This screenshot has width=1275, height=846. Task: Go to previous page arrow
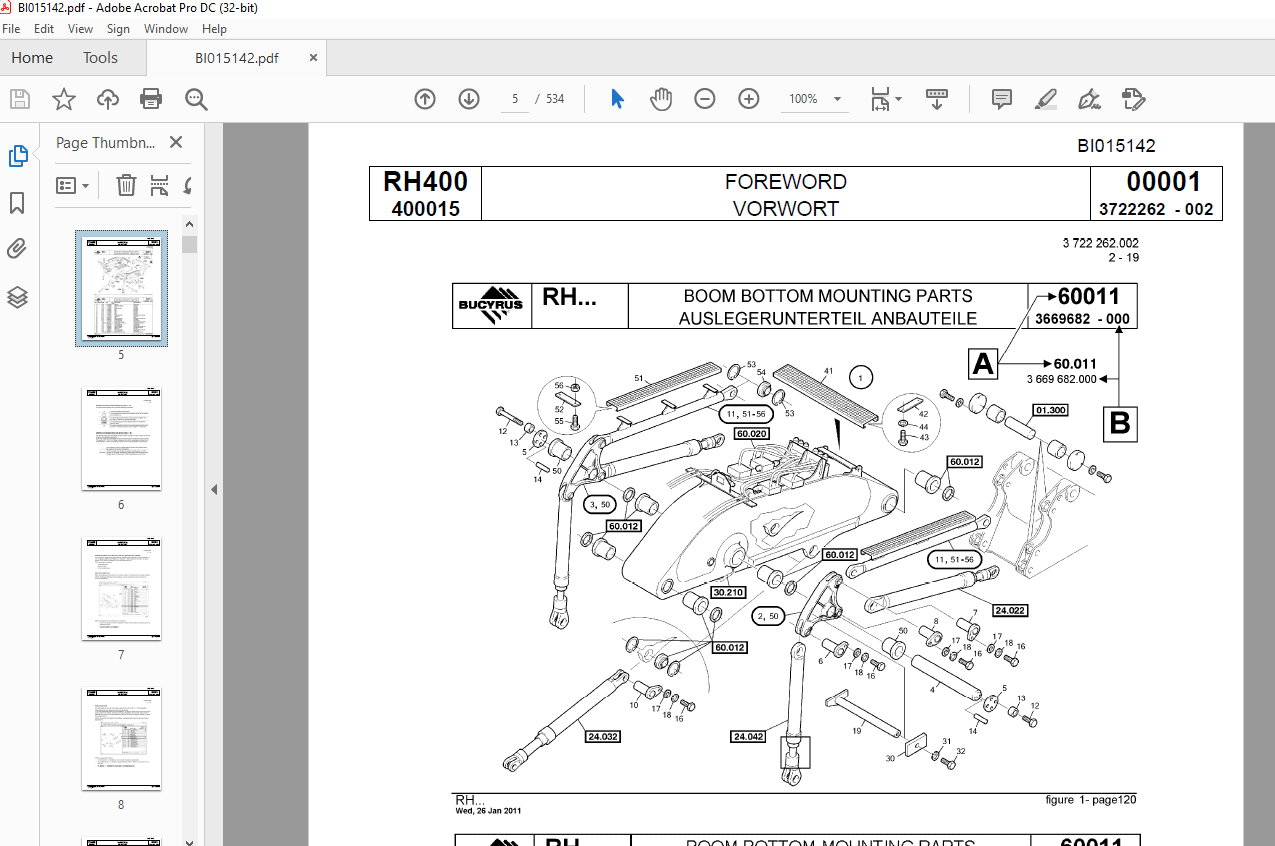[x=425, y=99]
